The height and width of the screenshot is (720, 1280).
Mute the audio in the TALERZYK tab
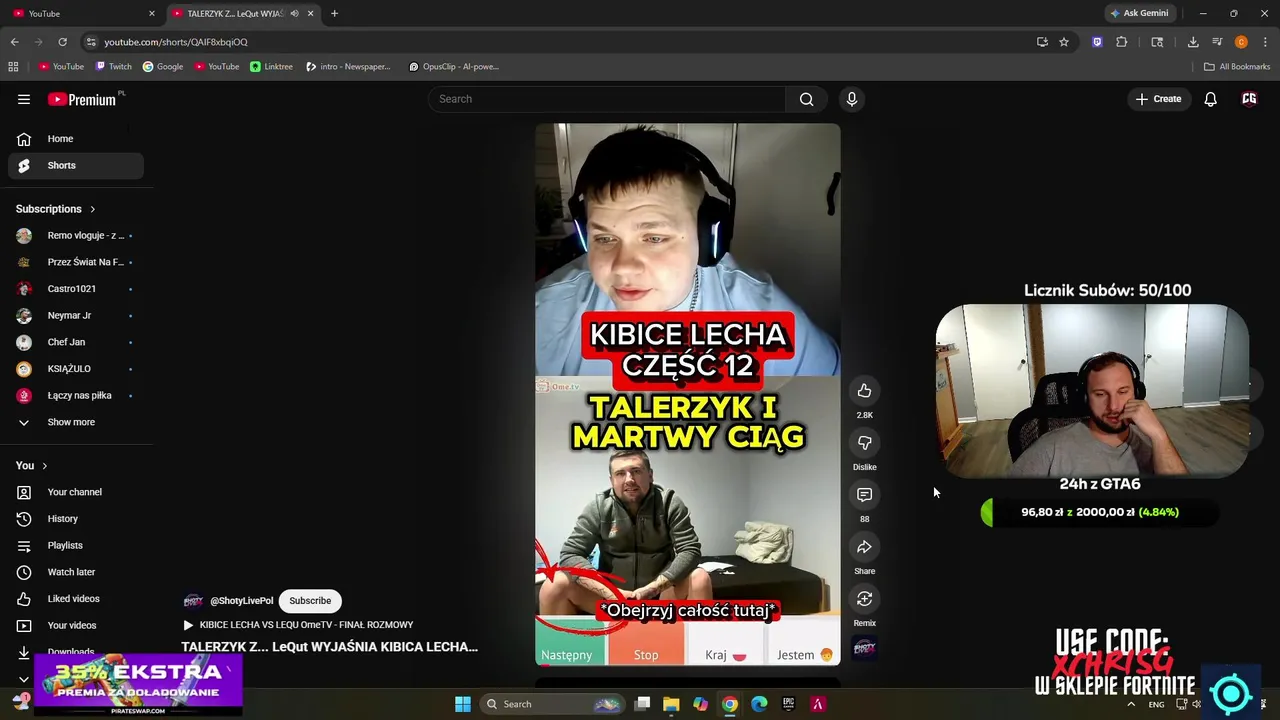294,14
